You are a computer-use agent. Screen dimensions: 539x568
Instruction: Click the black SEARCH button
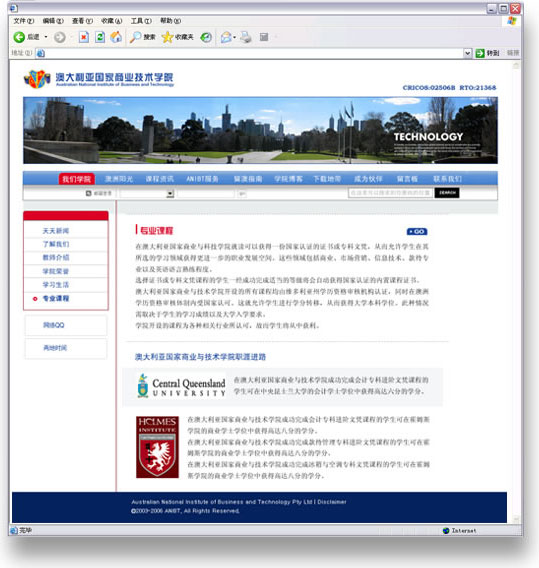tap(447, 193)
